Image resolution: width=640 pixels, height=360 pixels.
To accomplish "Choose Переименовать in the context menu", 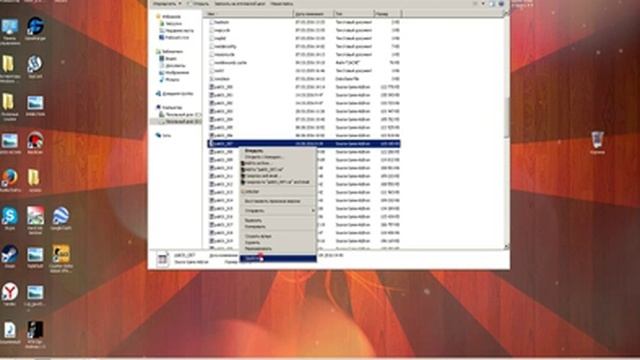I will (278, 249).
